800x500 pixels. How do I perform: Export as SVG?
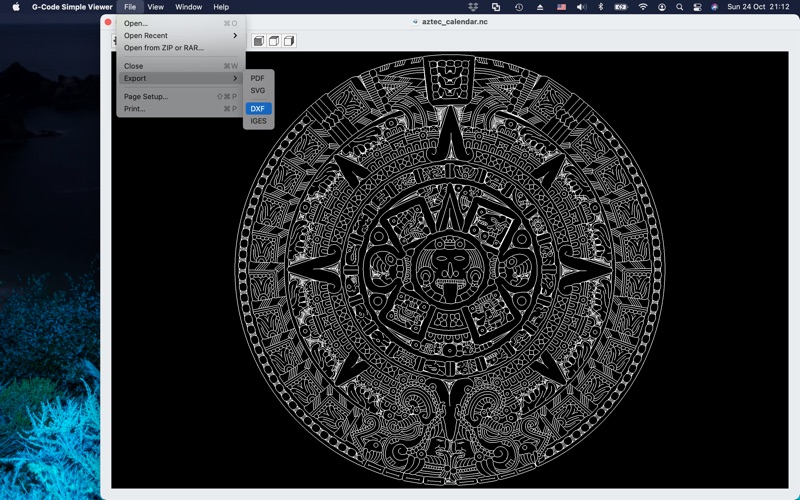(258, 90)
